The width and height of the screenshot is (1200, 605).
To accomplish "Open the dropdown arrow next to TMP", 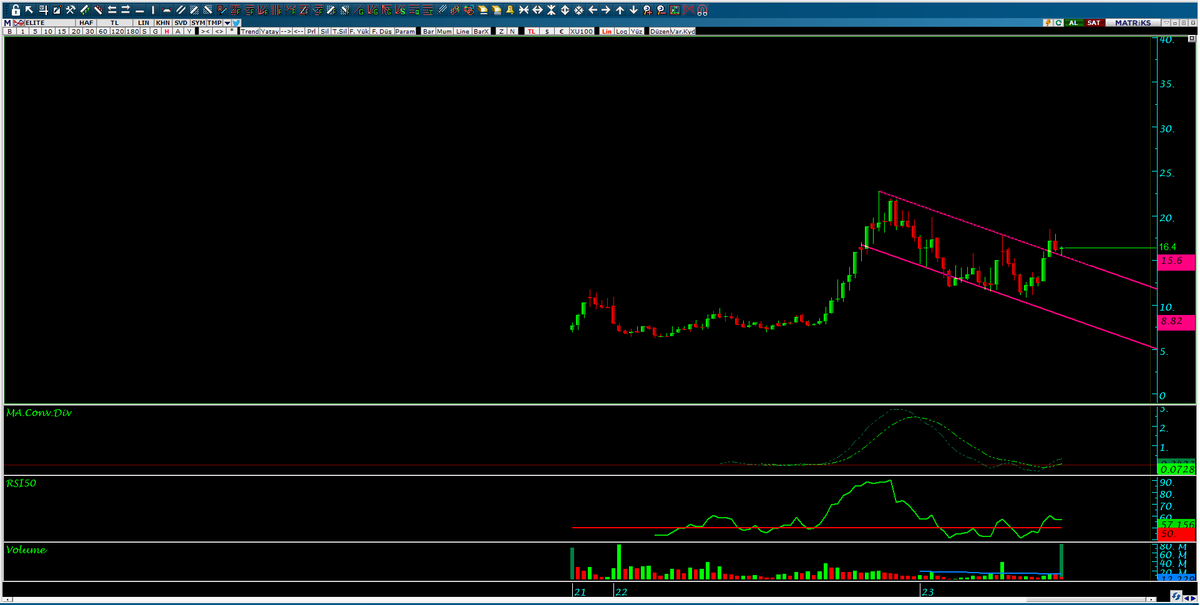I will [x=227, y=23].
